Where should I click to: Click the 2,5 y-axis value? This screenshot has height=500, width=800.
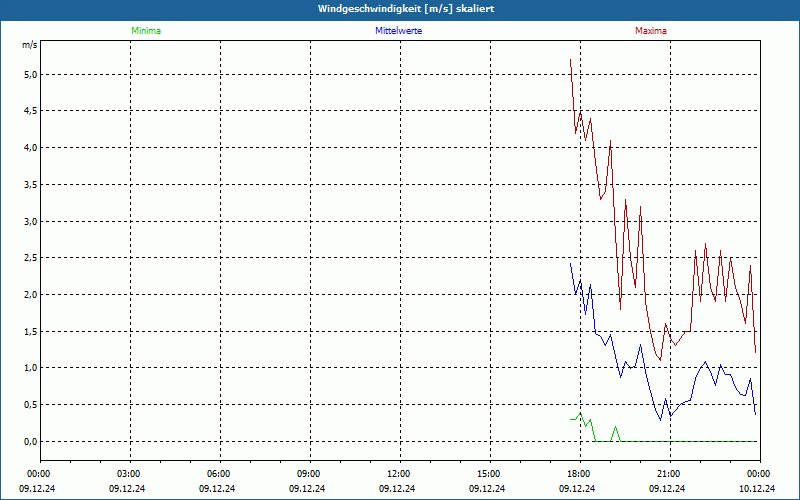point(31,258)
